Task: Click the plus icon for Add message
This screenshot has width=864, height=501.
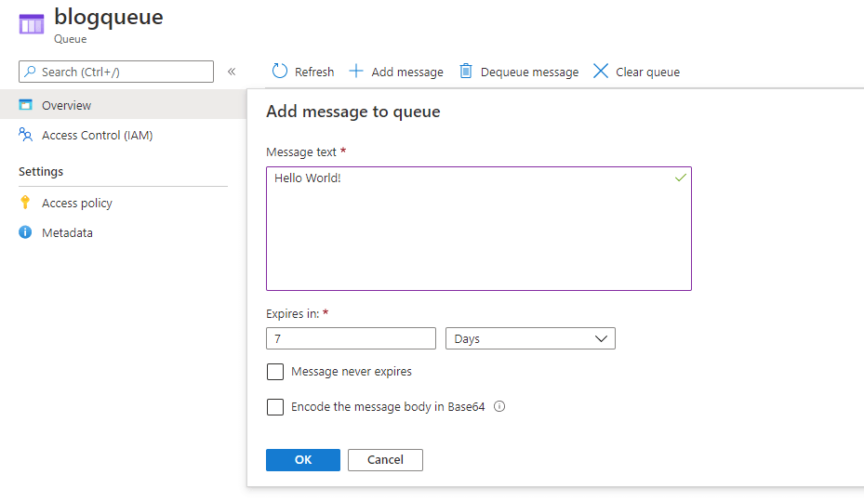Action: tap(355, 71)
